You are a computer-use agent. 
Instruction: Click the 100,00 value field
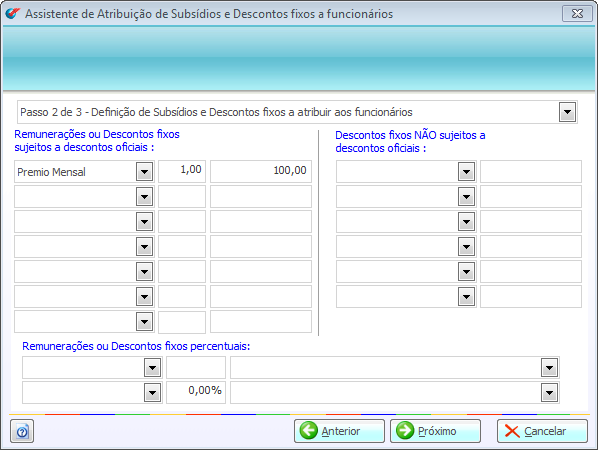coord(261,171)
